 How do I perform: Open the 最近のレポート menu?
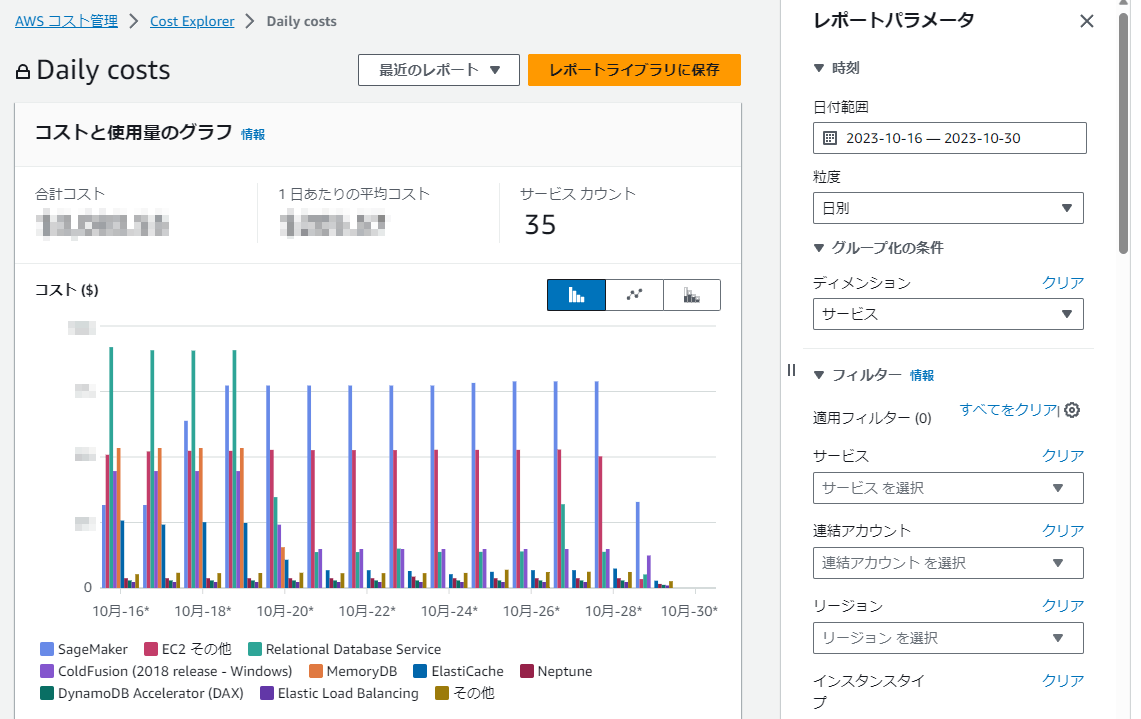438,70
